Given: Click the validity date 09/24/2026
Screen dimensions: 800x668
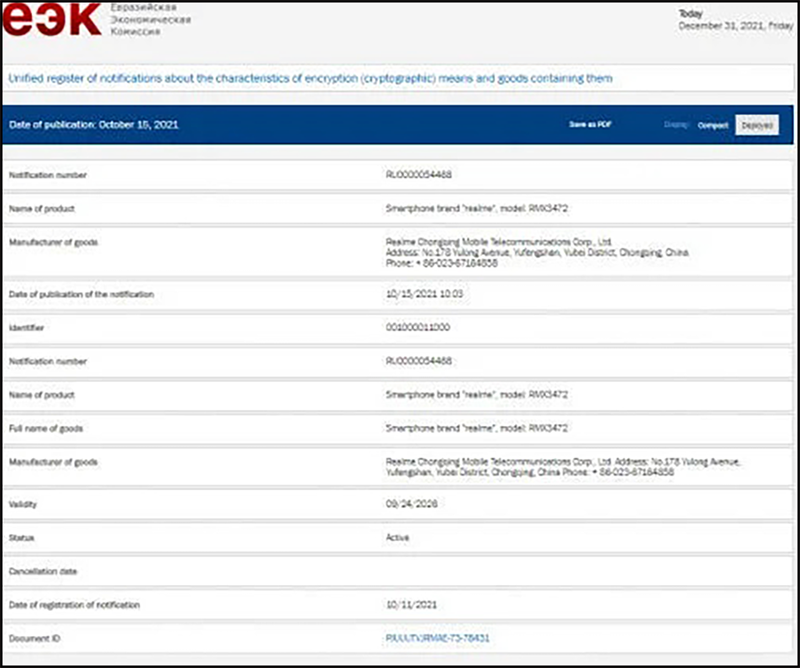Looking at the screenshot, I should (x=411, y=504).
